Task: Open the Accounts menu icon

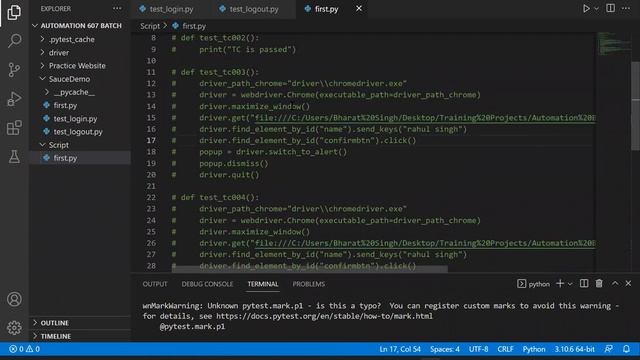Action: click(14, 299)
